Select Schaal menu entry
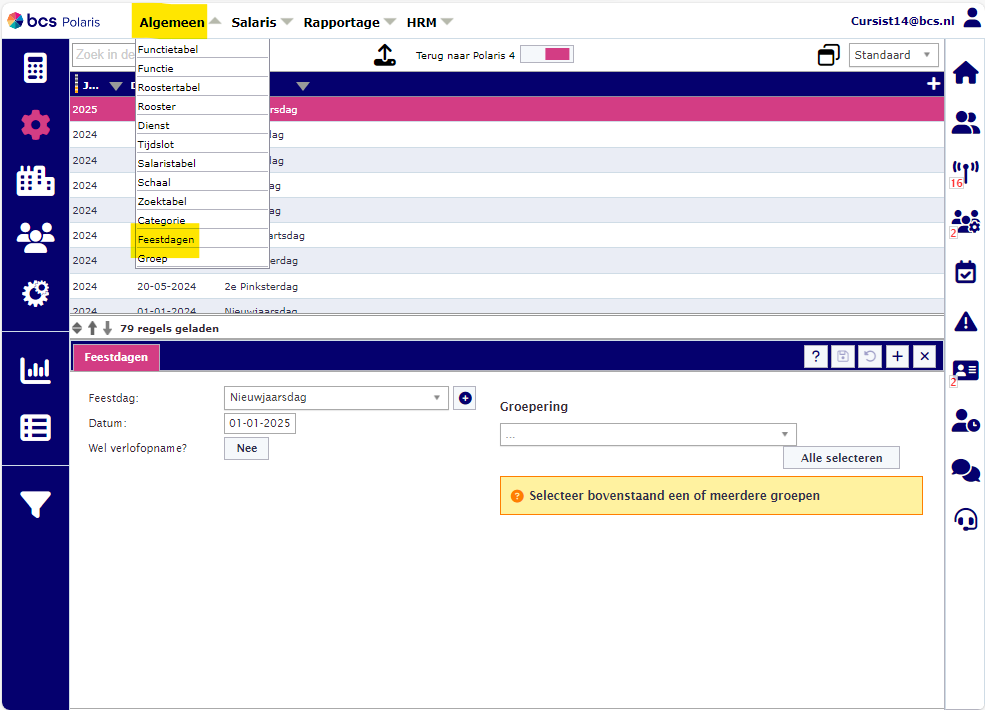The height and width of the screenshot is (710, 985). 202,182
